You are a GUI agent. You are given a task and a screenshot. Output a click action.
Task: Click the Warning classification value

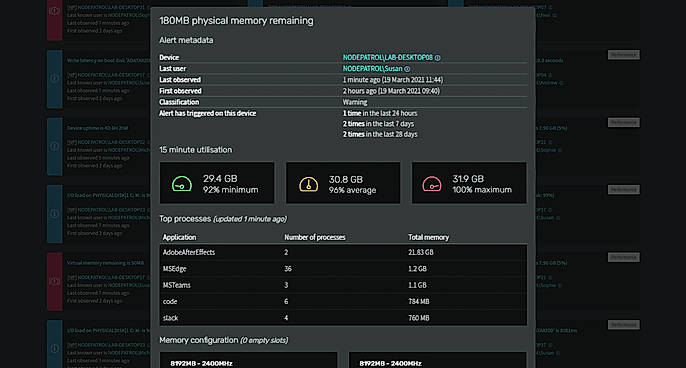355,102
